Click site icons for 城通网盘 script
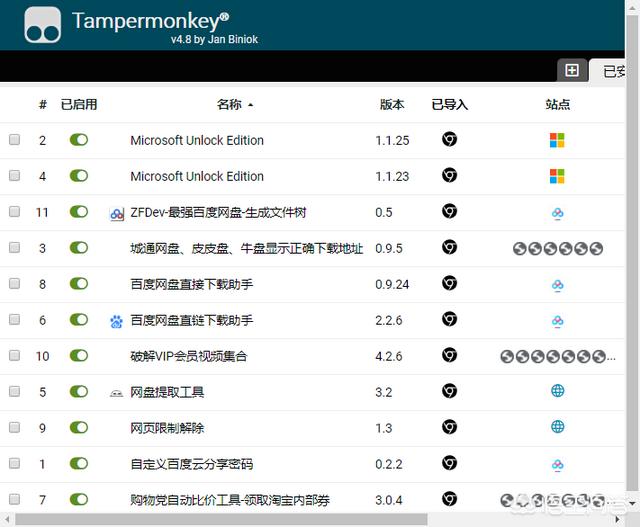640x527 pixels. tap(558, 249)
